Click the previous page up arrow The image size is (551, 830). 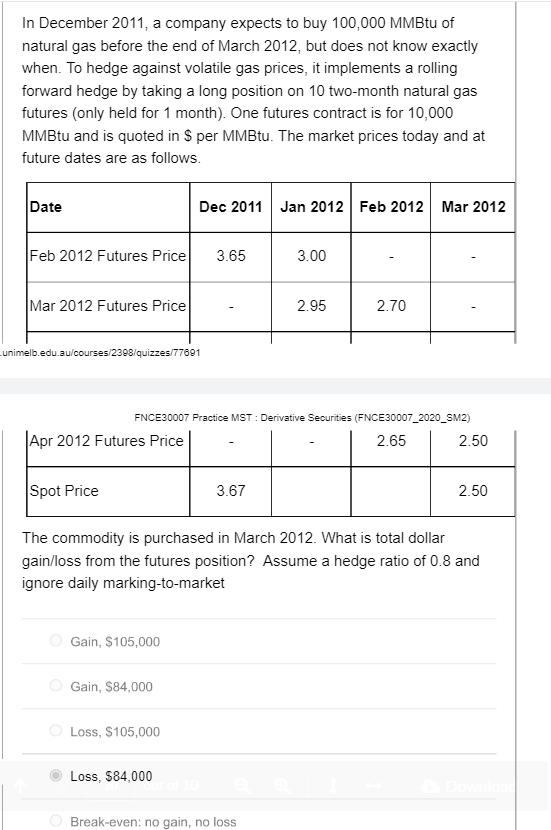(21, 786)
